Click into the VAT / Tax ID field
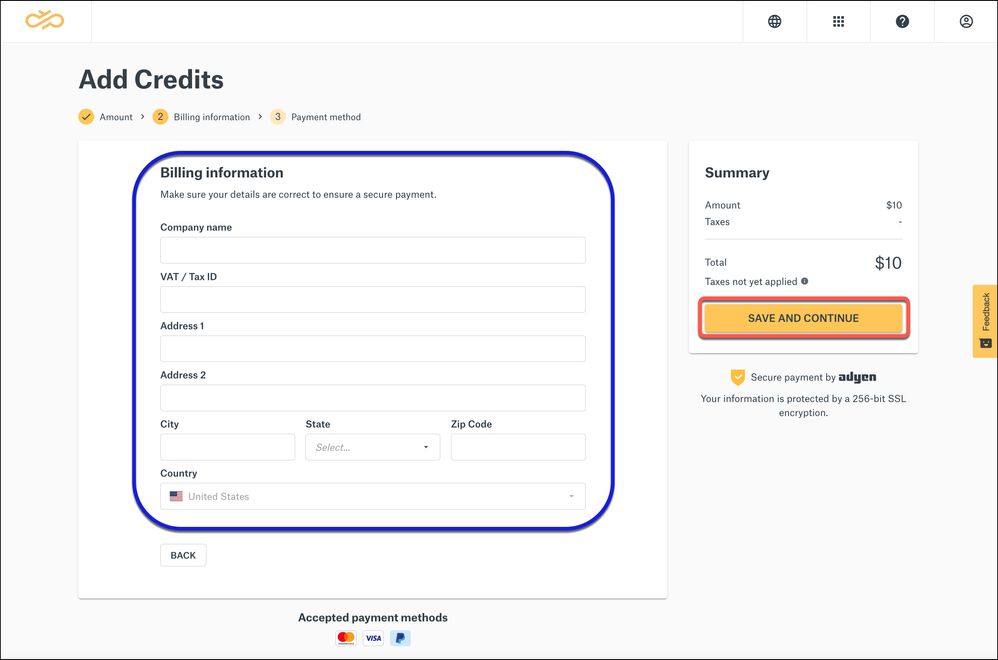 tap(372, 299)
